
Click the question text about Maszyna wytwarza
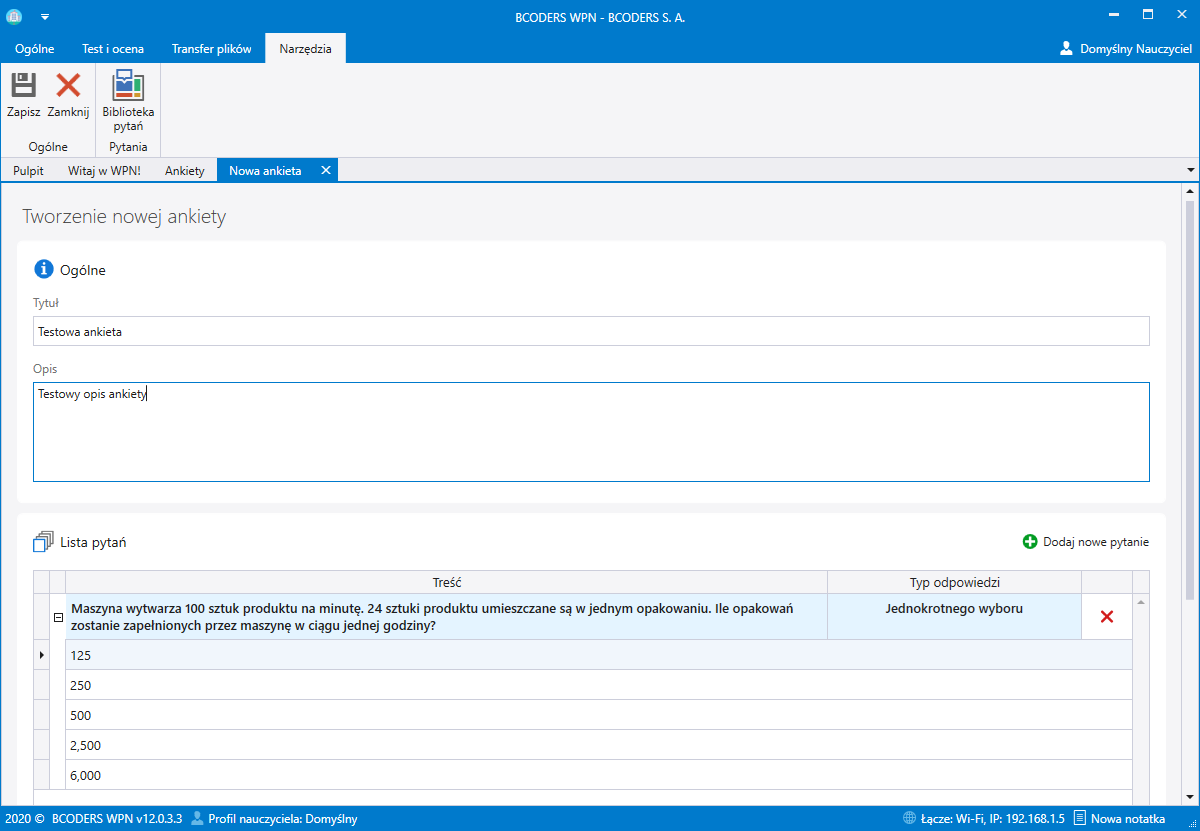[x=433, y=617]
